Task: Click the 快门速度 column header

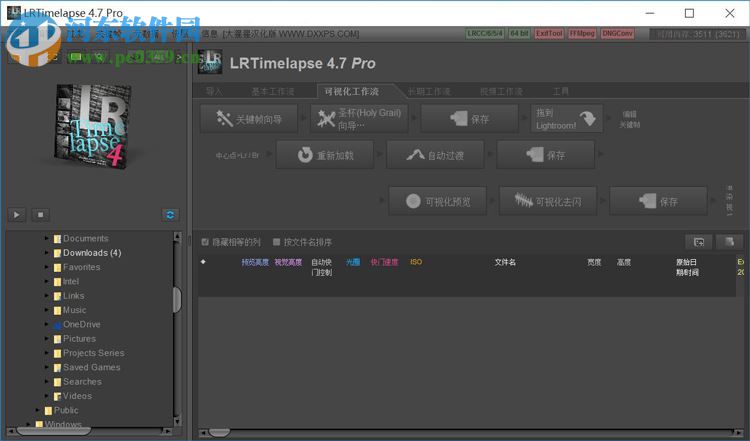Action: [x=384, y=262]
